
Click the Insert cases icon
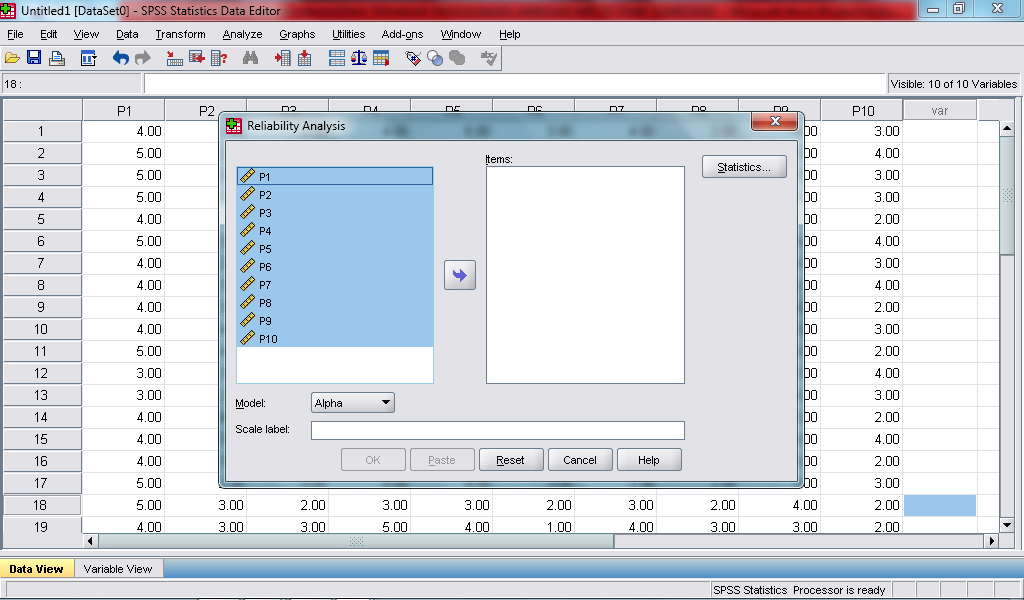[283, 58]
